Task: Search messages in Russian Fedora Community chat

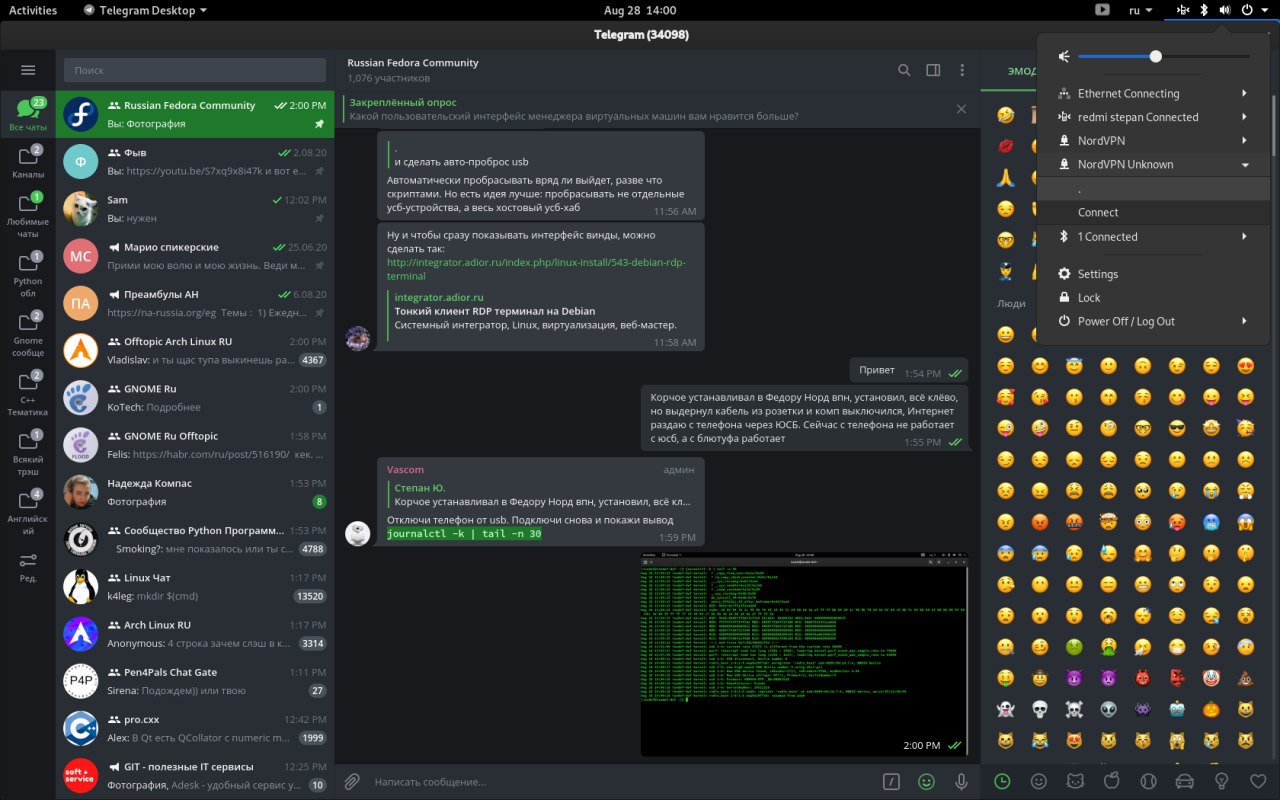Action: [904, 70]
